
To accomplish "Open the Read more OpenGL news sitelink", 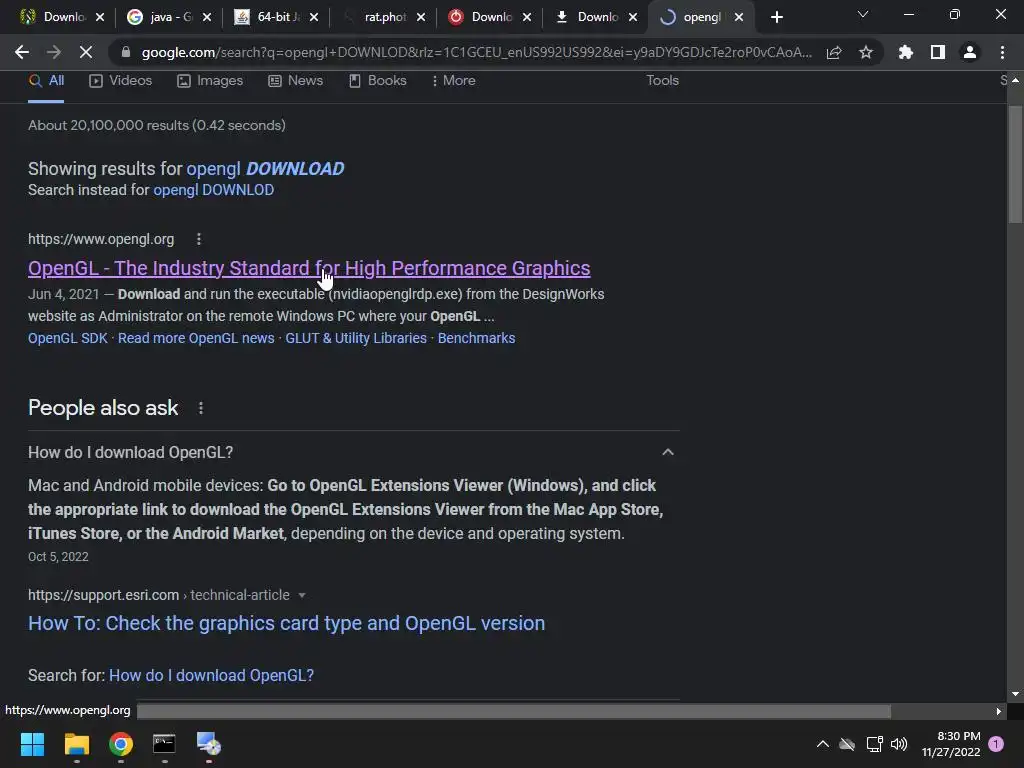I will pos(196,338).
